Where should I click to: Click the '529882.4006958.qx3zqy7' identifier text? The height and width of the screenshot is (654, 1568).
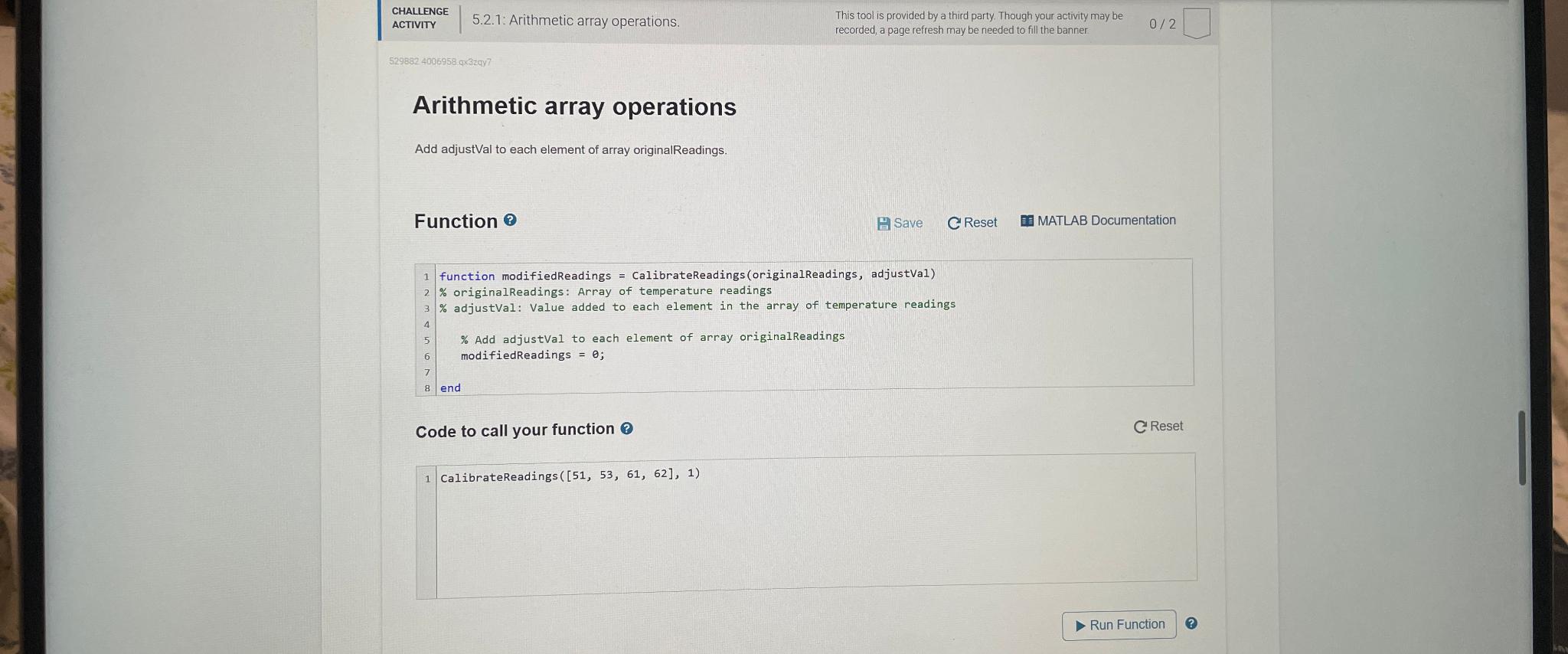(x=440, y=61)
